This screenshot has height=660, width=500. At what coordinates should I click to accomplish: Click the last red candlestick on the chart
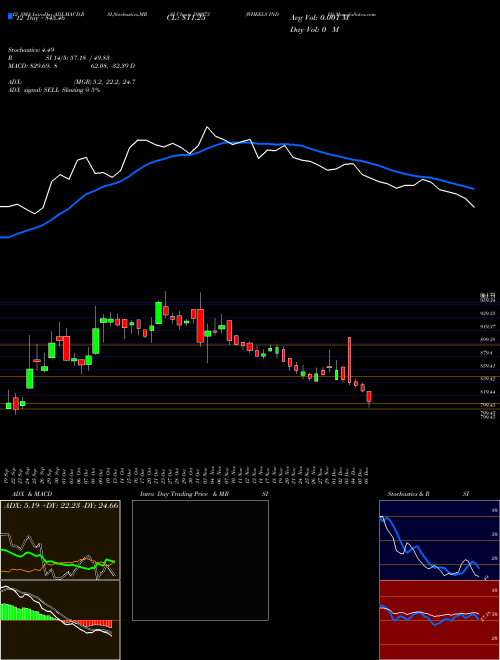[x=369, y=396]
